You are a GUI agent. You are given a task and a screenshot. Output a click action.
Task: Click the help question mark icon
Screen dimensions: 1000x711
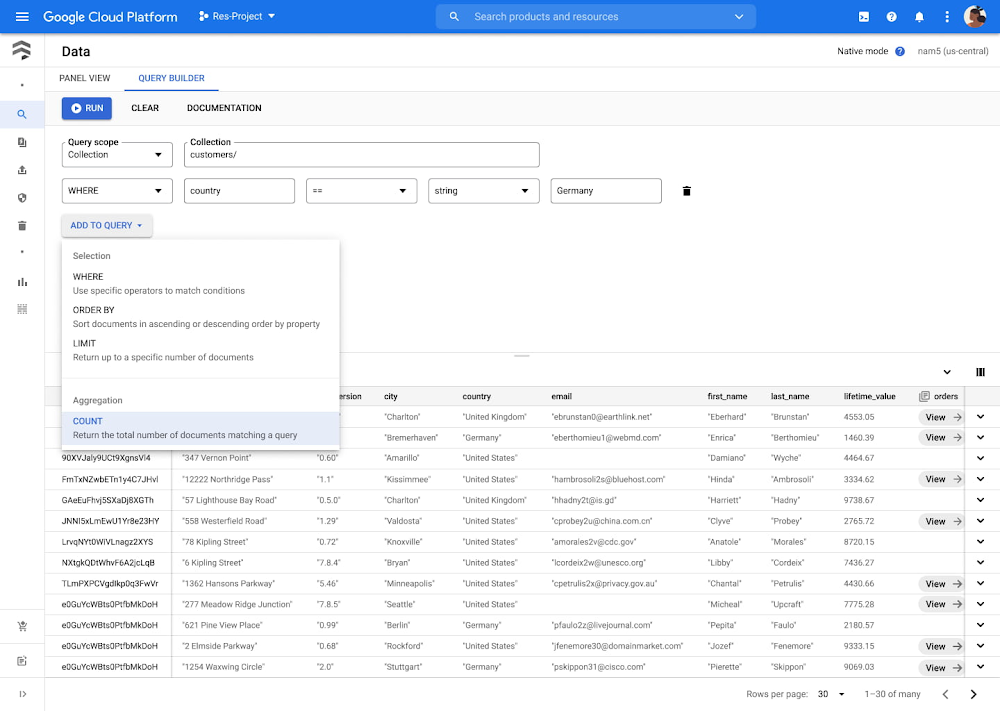[891, 17]
